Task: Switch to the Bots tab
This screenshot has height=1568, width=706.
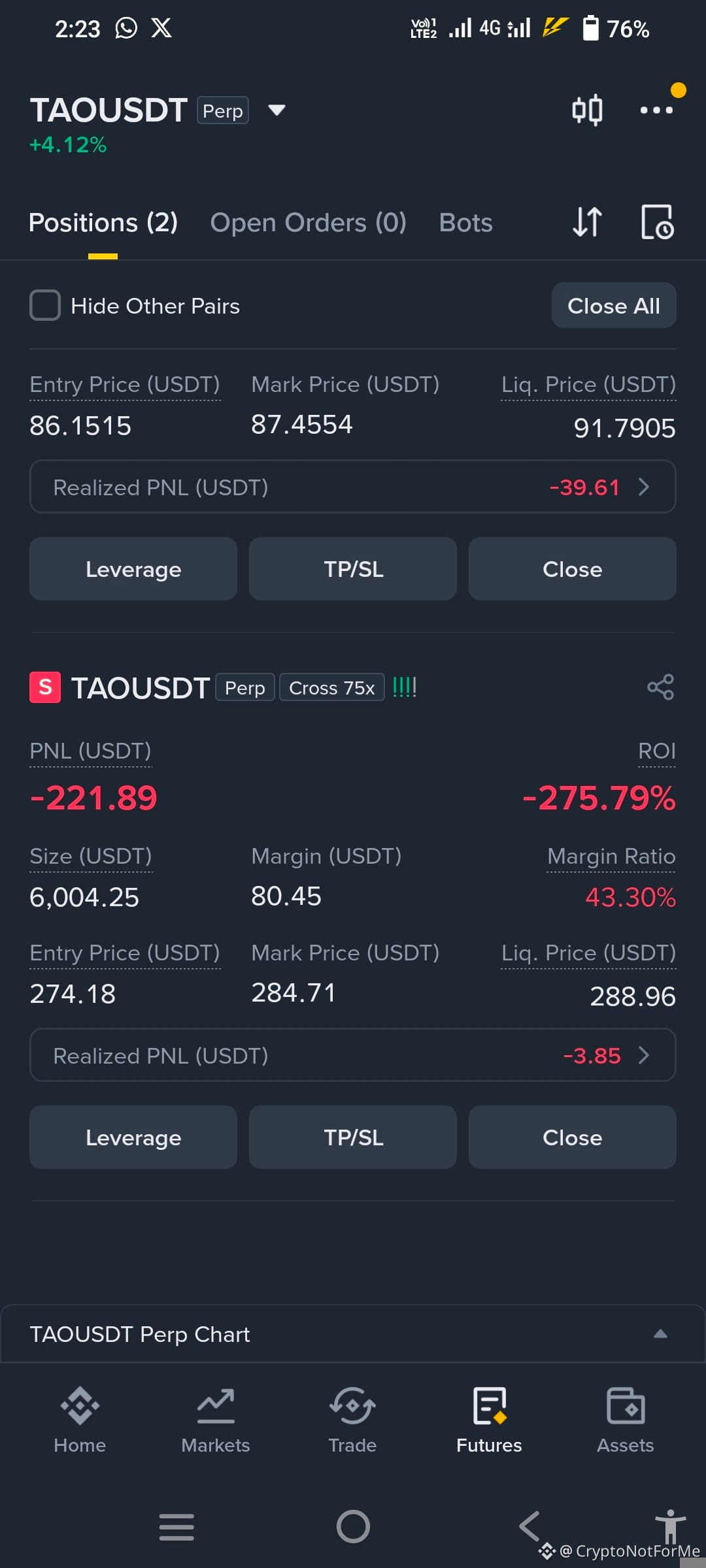Action: [x=465, y=223]
